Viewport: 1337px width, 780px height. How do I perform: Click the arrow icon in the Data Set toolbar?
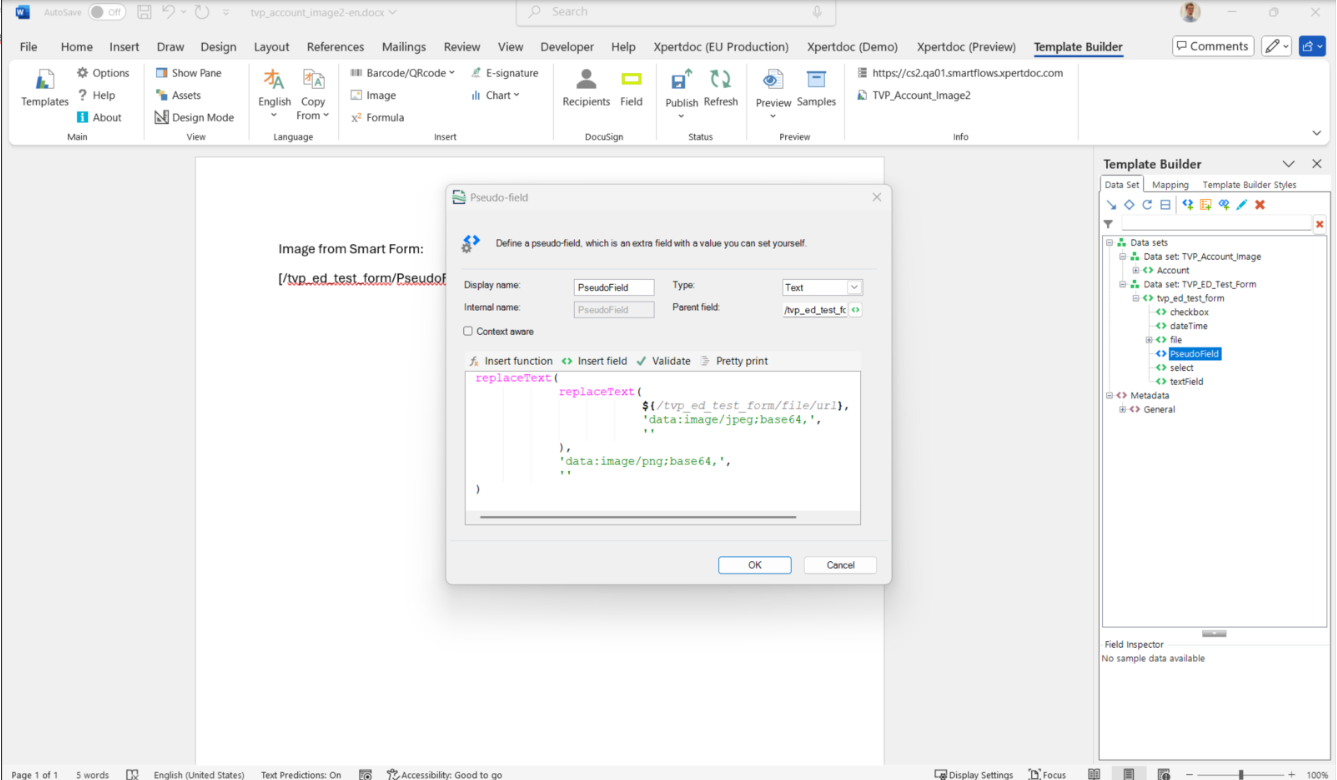point(1111,204)
